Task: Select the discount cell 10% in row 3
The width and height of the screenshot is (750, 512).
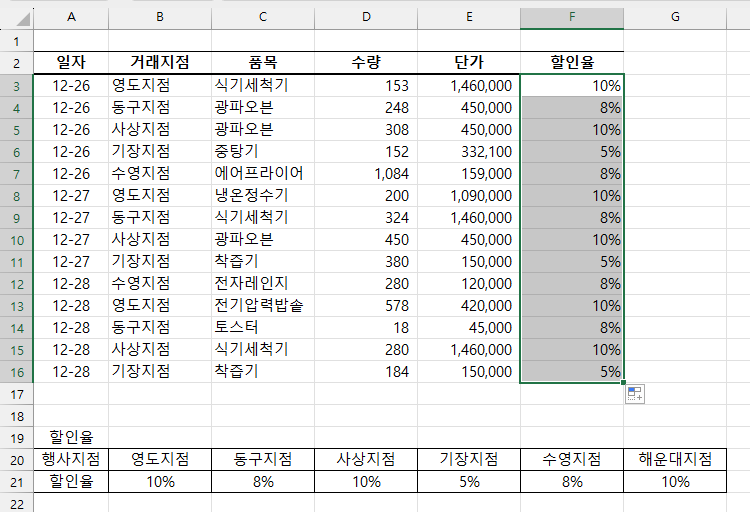Action: [x=572, y=85]
